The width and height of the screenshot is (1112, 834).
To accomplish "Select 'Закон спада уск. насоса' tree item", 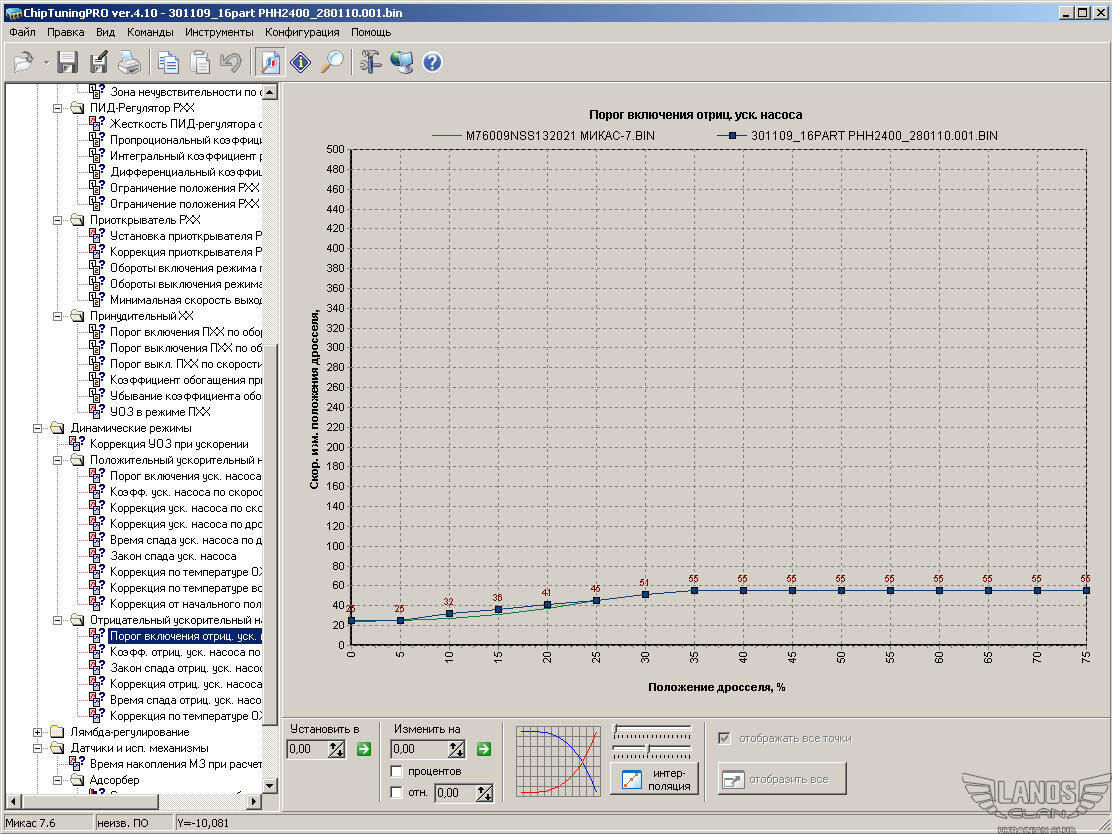I will pos(172,556).
